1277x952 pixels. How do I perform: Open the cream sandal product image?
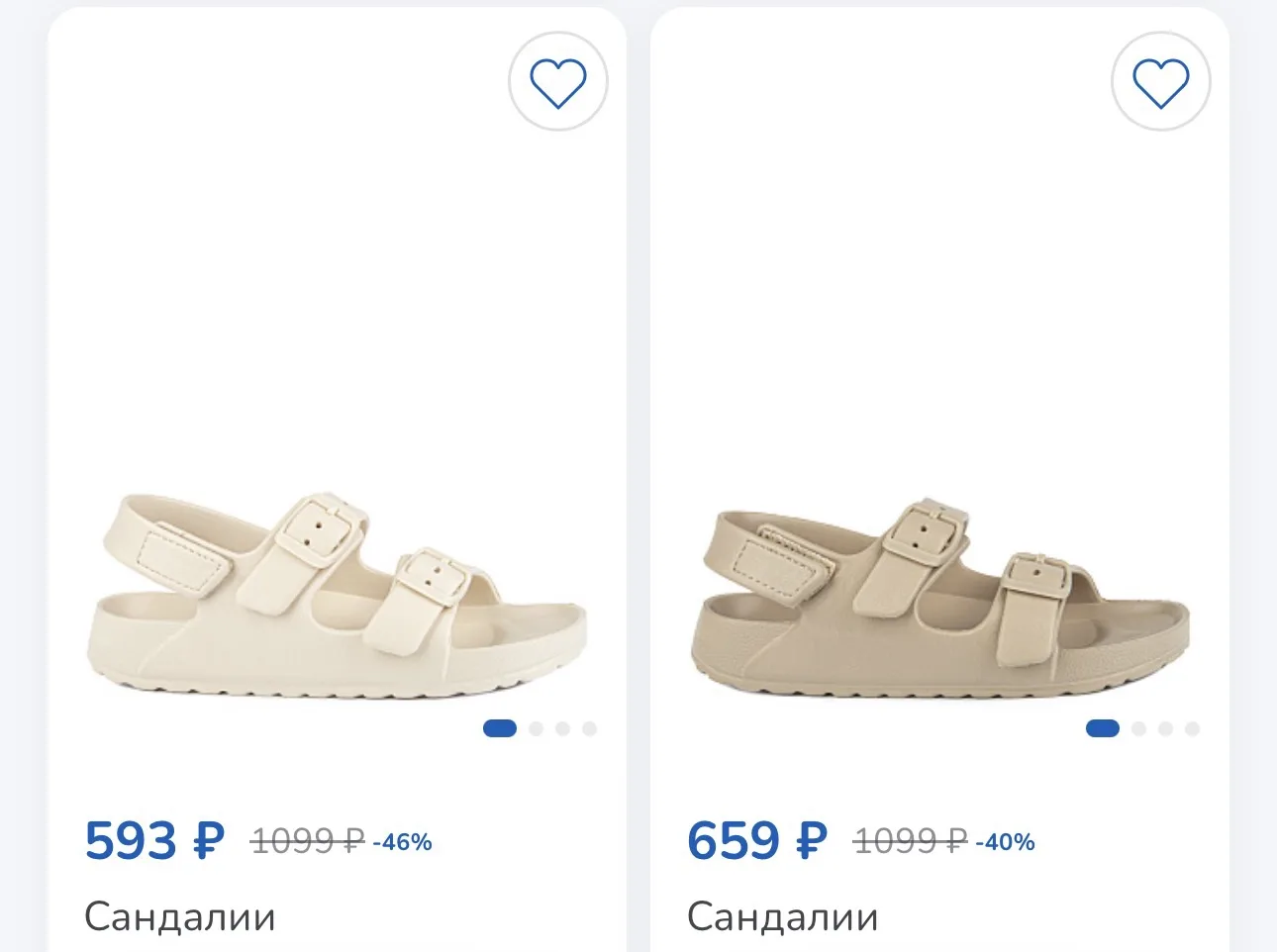tap(338, 593)
